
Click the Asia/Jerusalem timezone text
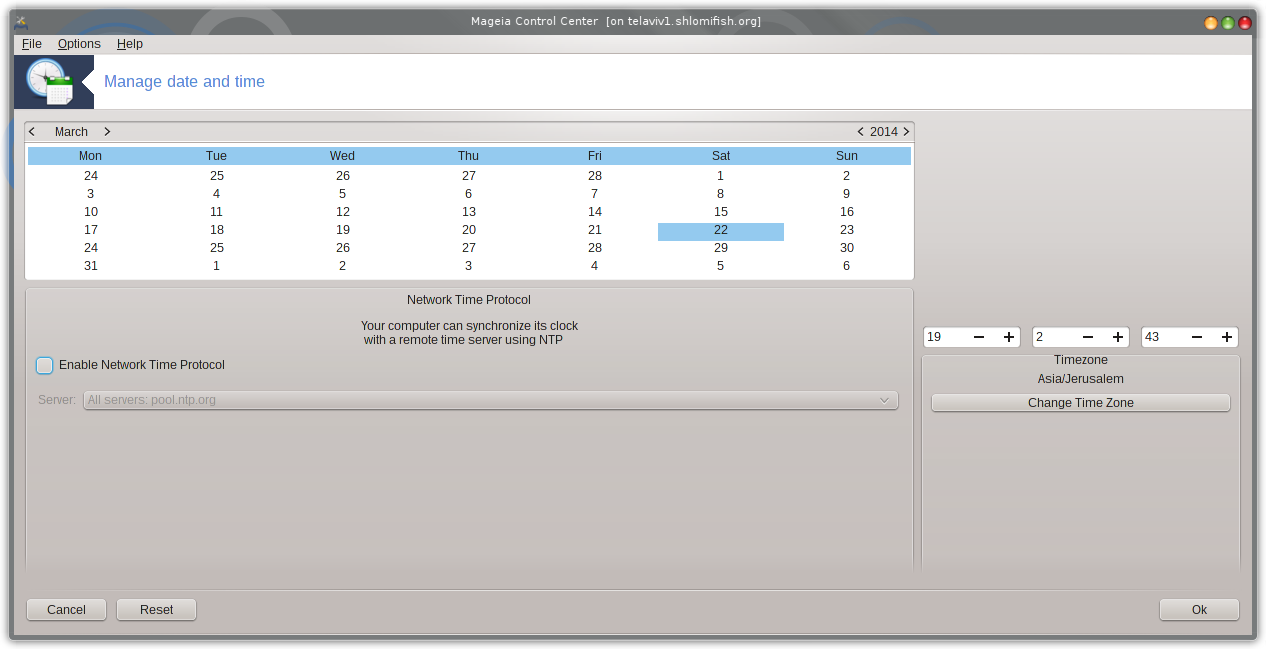[x=1081, y=379]
